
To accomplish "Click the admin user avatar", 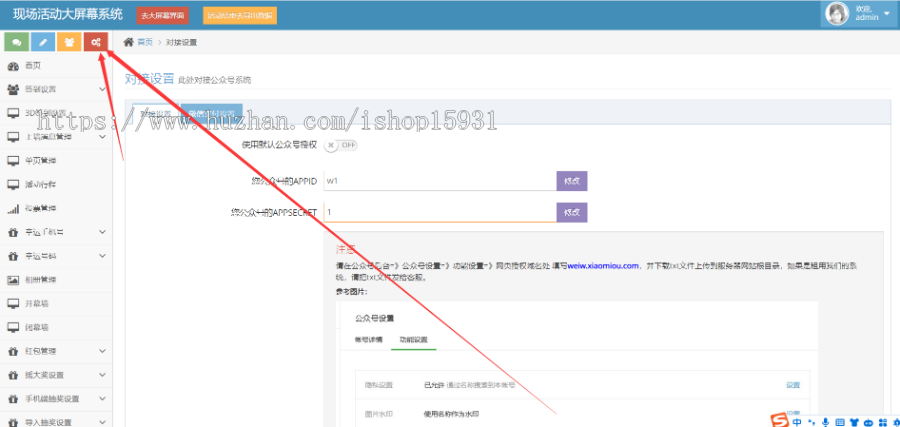I will tap(835, 13).
